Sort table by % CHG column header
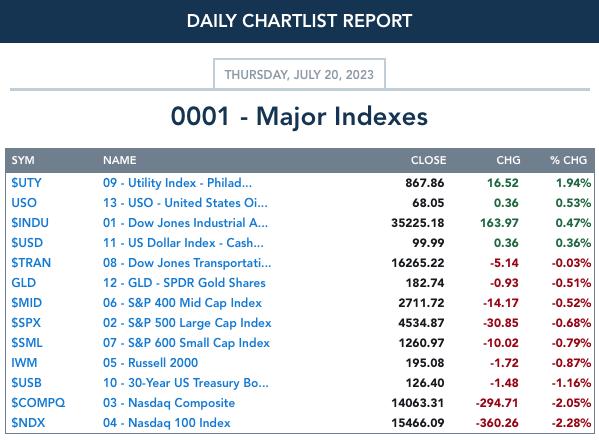The image size is (599, 440). pyautogui.click(x=568, y=160)
